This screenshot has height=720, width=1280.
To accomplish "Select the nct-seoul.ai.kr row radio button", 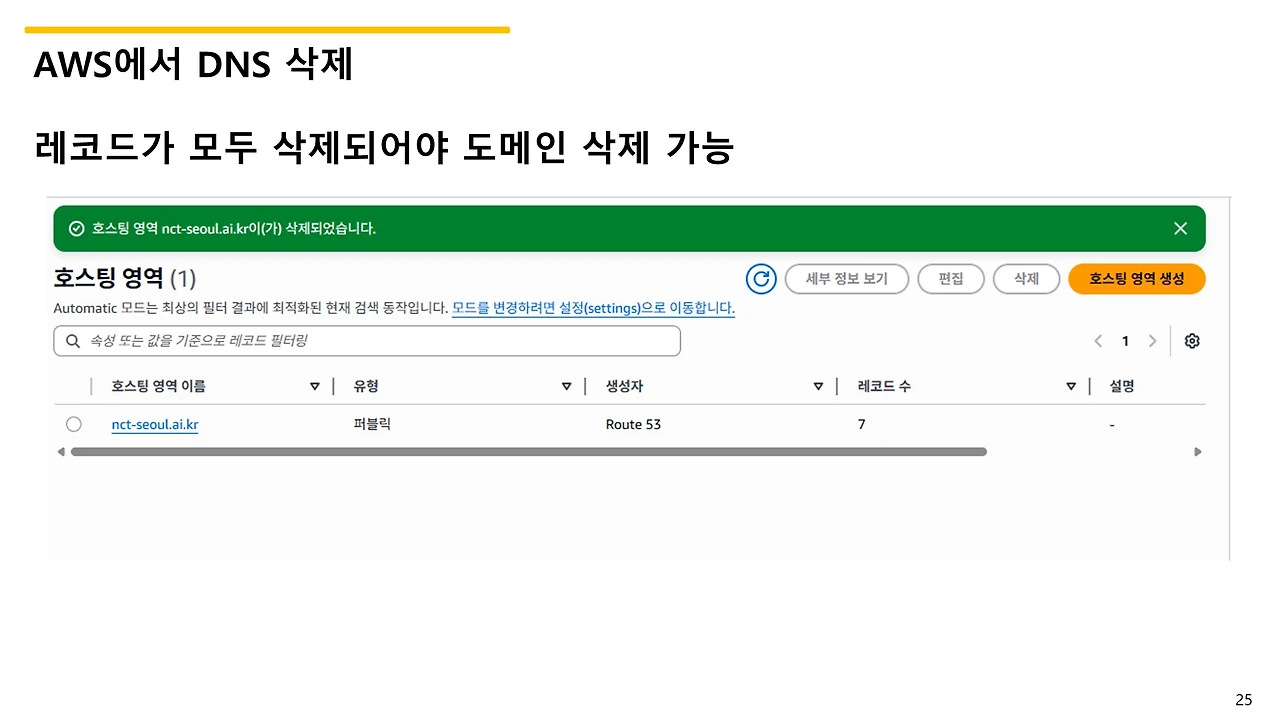I will (73, 424).
